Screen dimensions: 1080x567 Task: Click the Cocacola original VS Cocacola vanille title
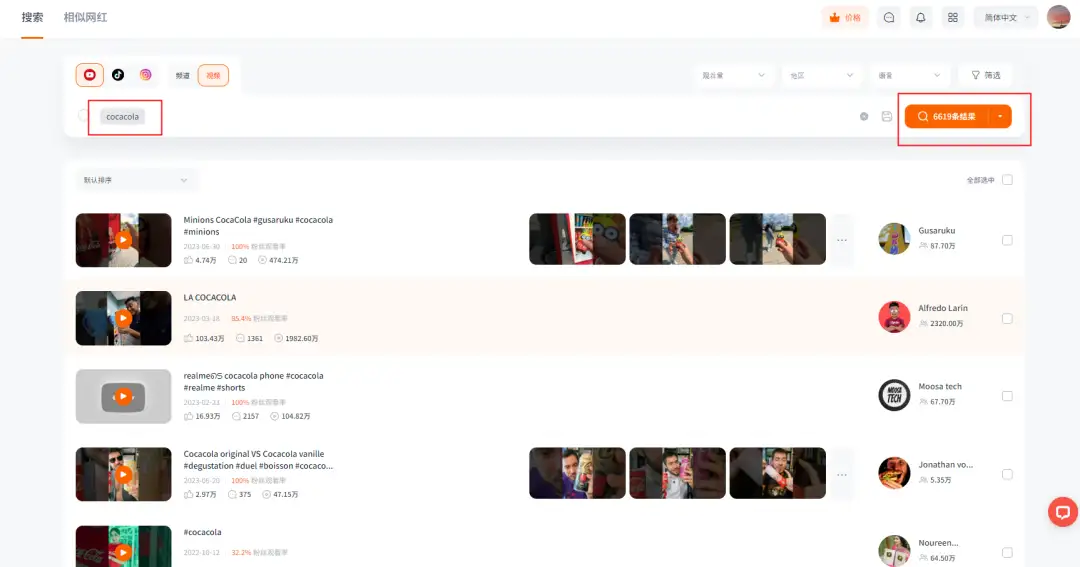point(258,460)
